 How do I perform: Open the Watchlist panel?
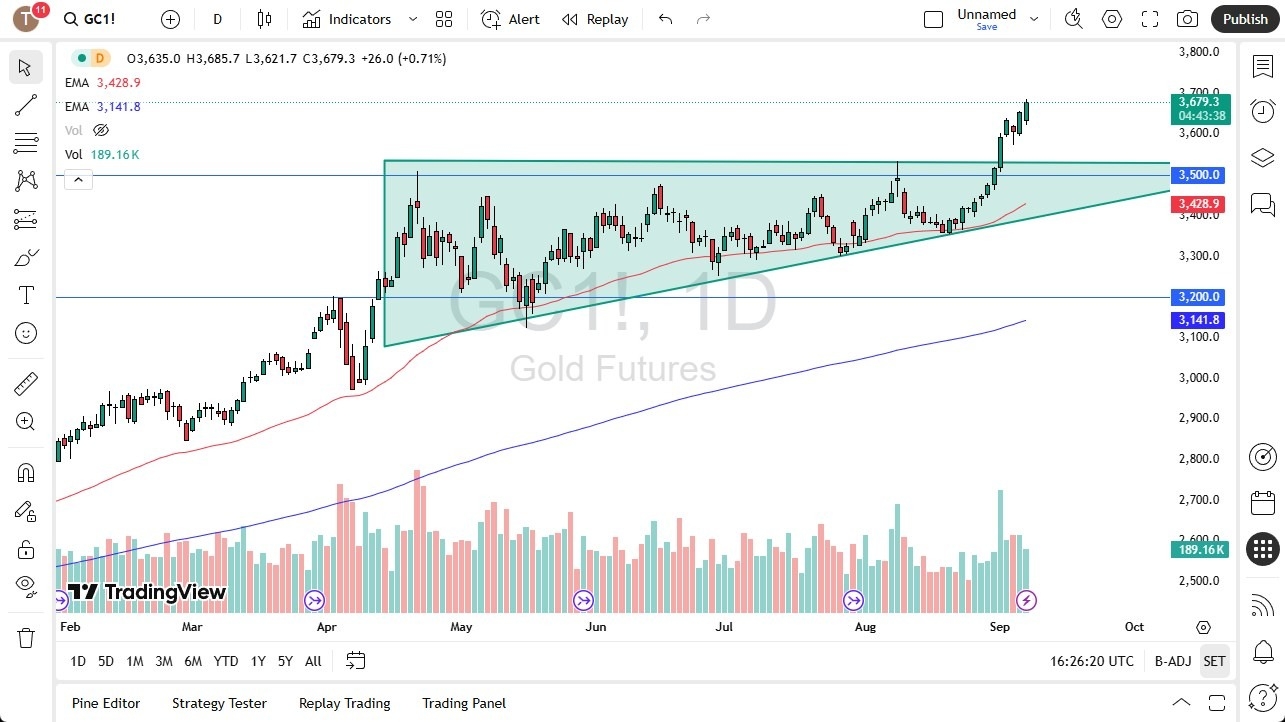tap(1262, 65)
